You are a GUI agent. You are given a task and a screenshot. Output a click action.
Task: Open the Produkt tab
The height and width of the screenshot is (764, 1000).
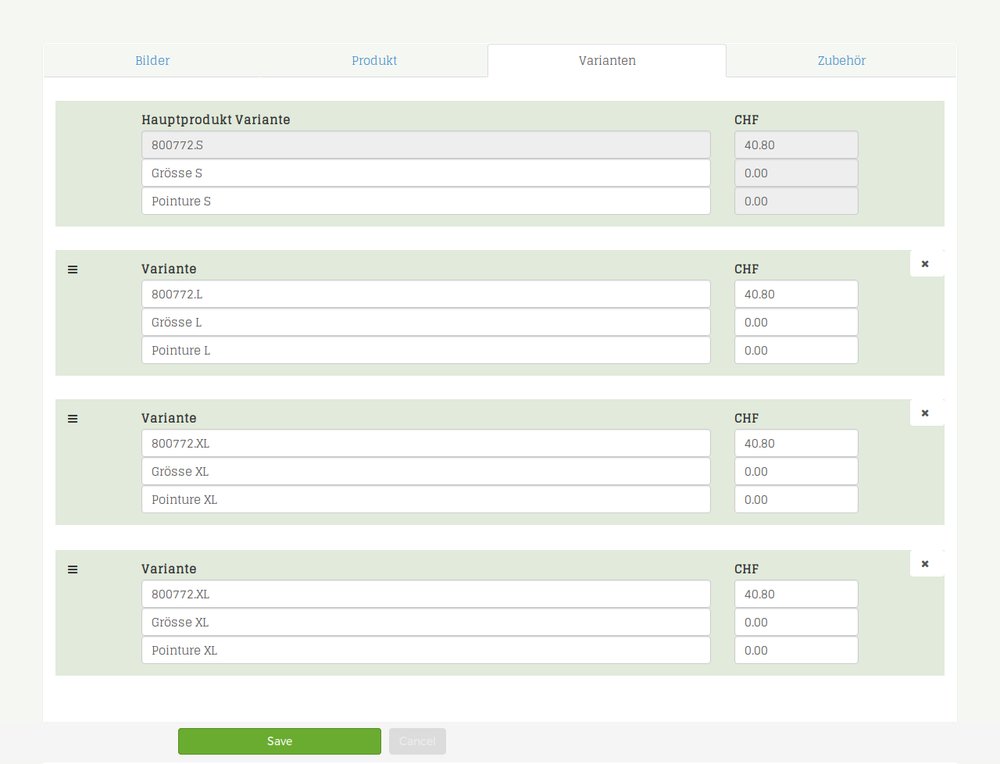pos(374,61)
